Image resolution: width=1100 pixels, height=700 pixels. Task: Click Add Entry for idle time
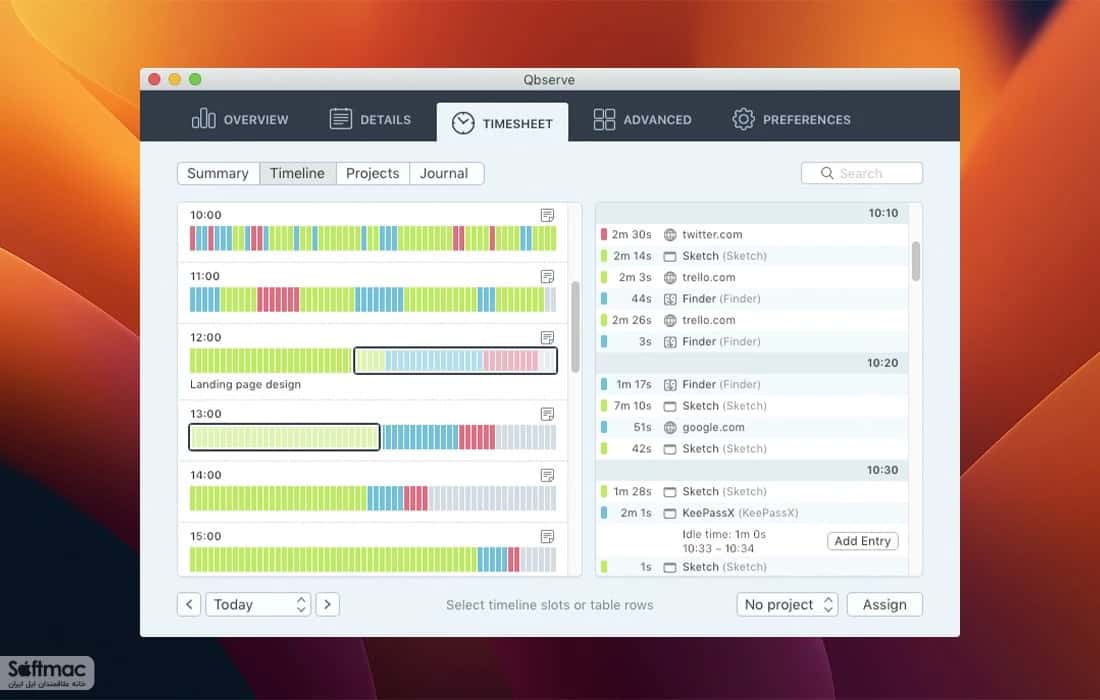pyautogui.click(x=862, y=541)
